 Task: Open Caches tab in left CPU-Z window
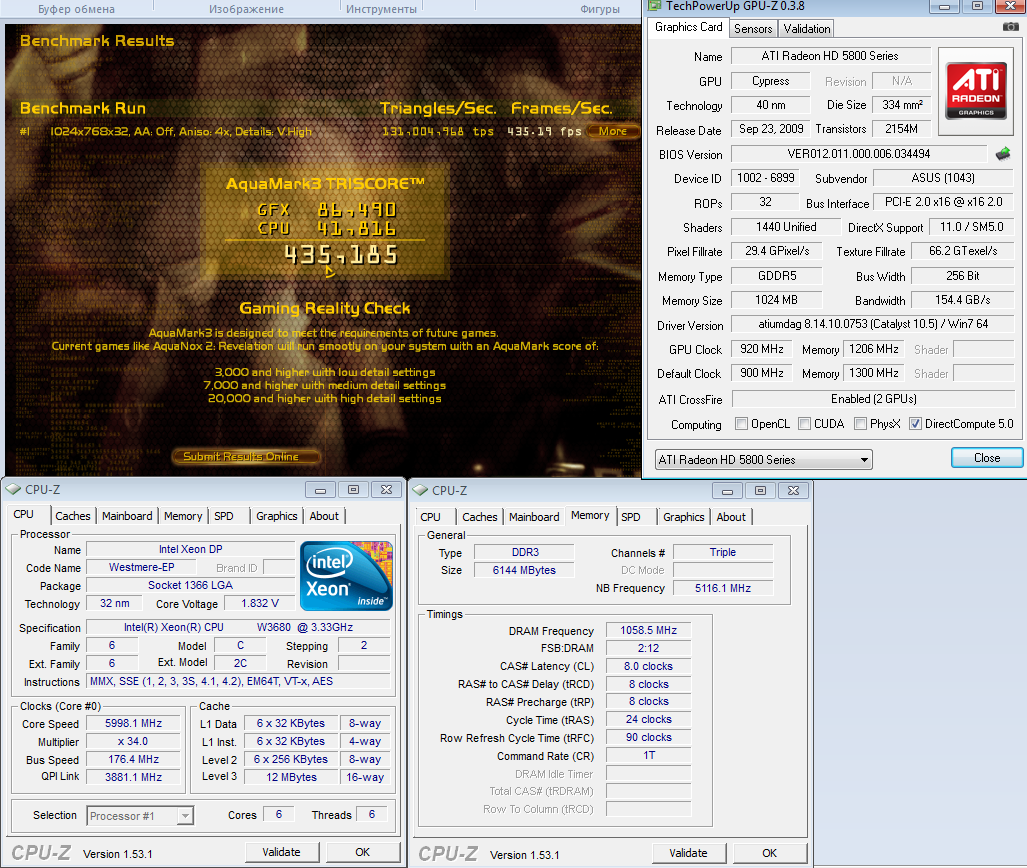(x=73, y=516)
